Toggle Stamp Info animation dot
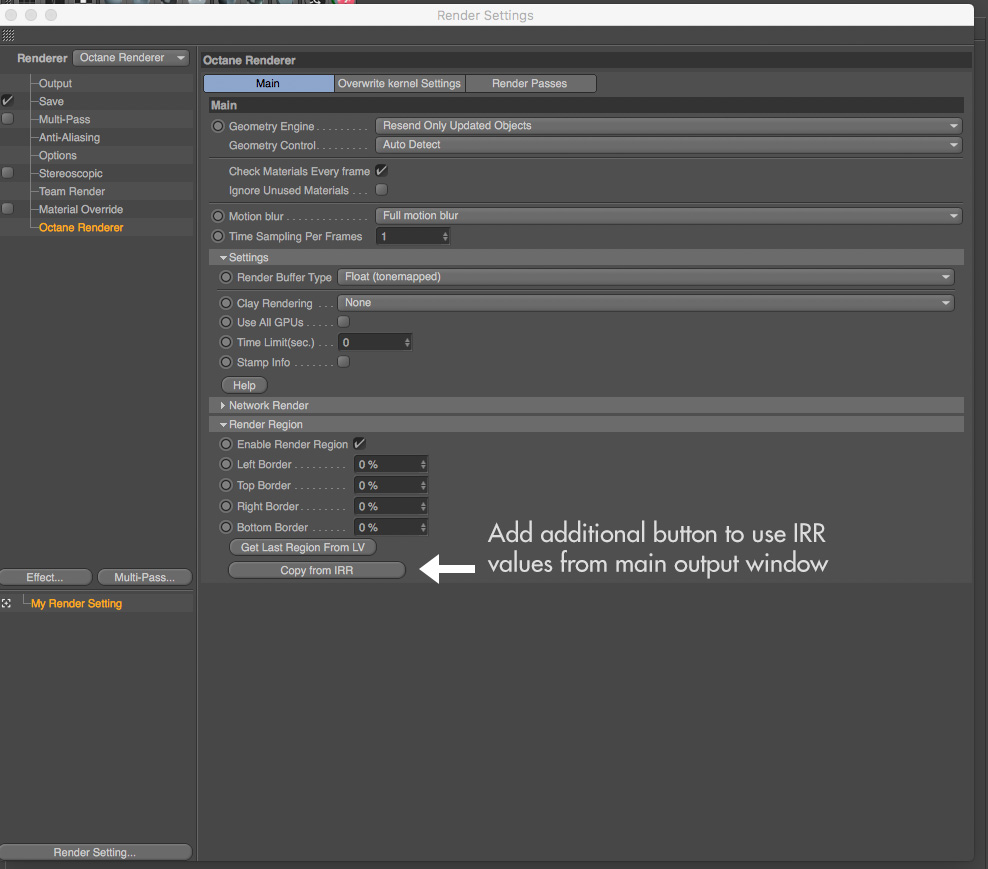The width and height of the screenshot is (988, 869). pos(226,362)
